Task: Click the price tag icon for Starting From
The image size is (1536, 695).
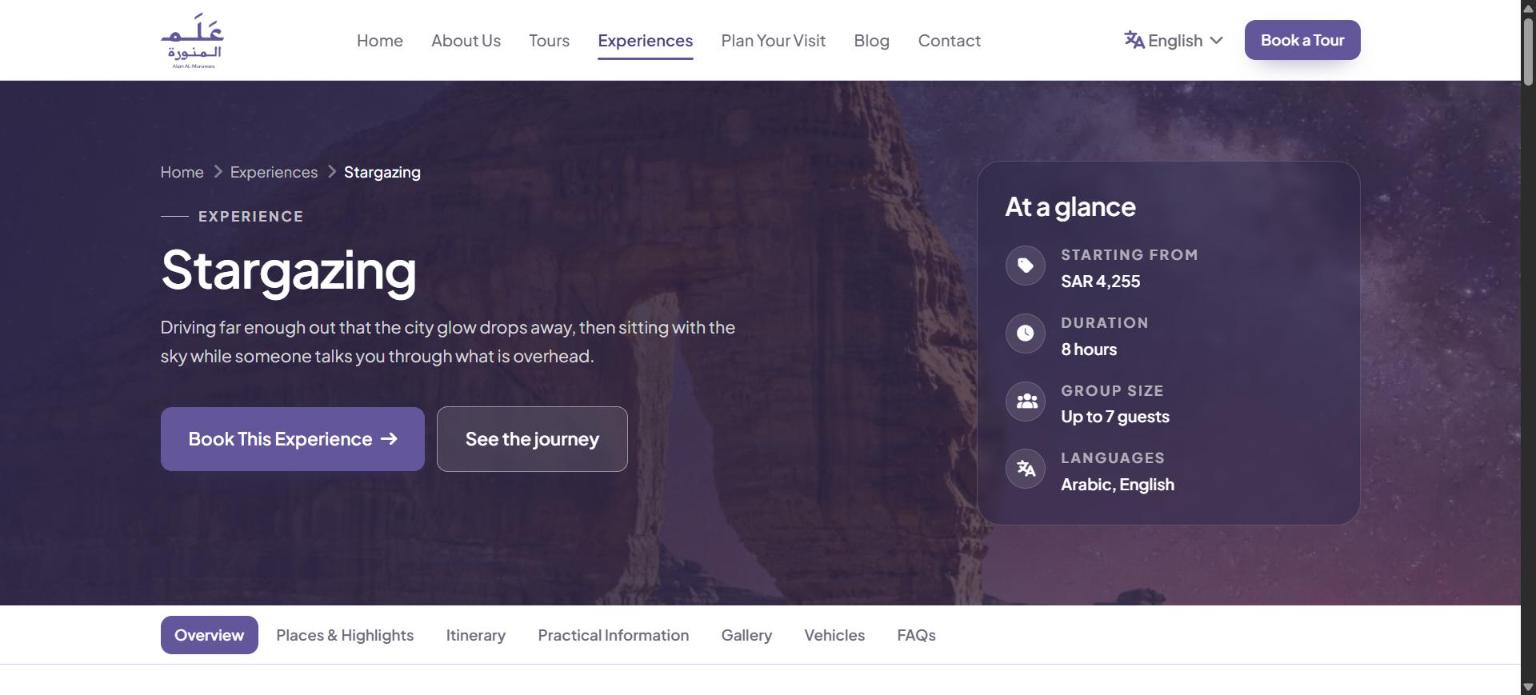Action: click(x=1025, y=266)
